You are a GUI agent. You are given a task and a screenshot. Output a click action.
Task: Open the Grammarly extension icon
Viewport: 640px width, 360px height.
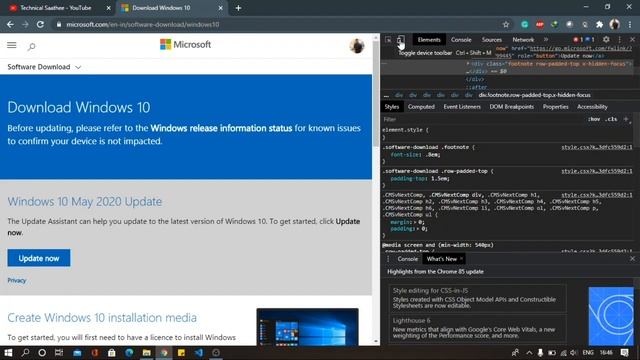click(x=524, y=24)
